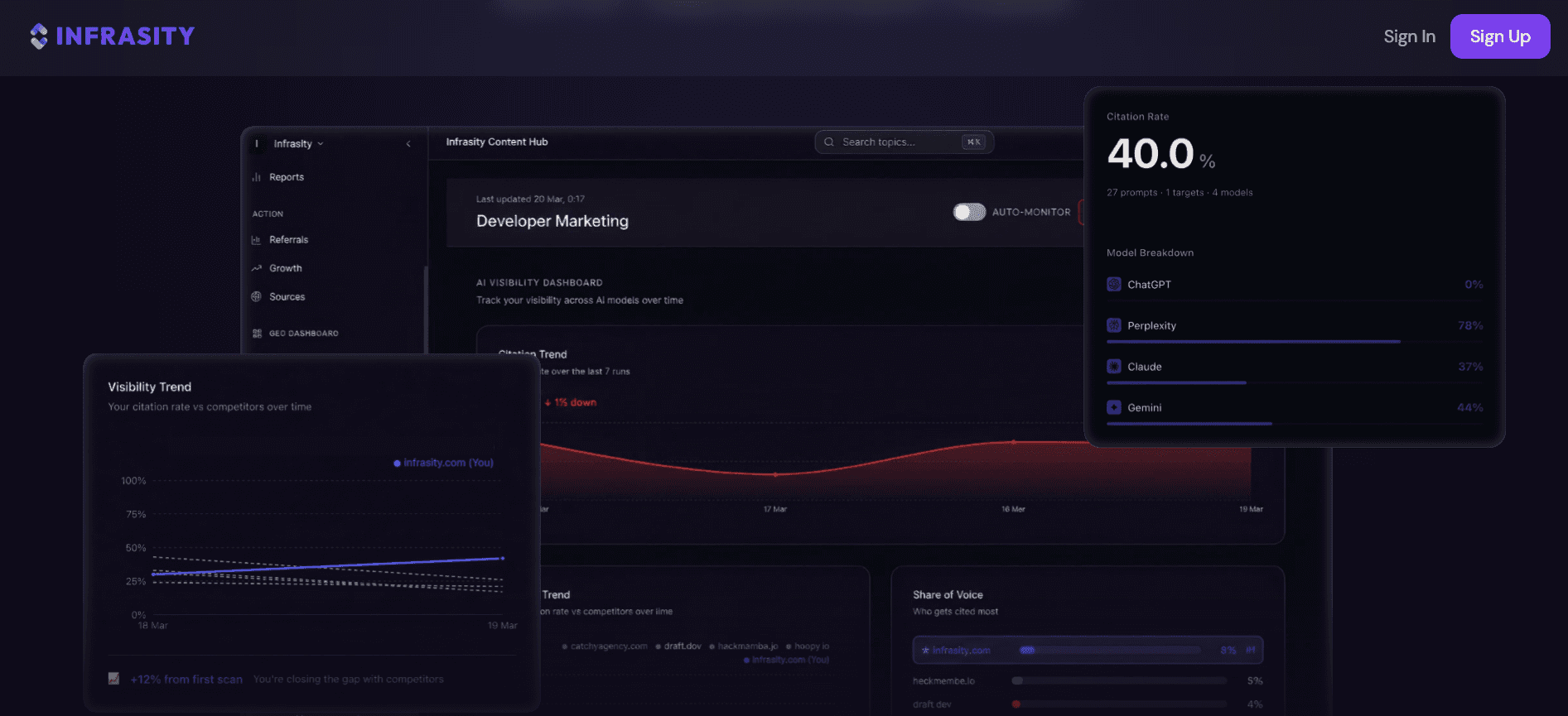Click the catchyagency.com legend item
This screenshot has height=716, width=1568.
(605, 646)
